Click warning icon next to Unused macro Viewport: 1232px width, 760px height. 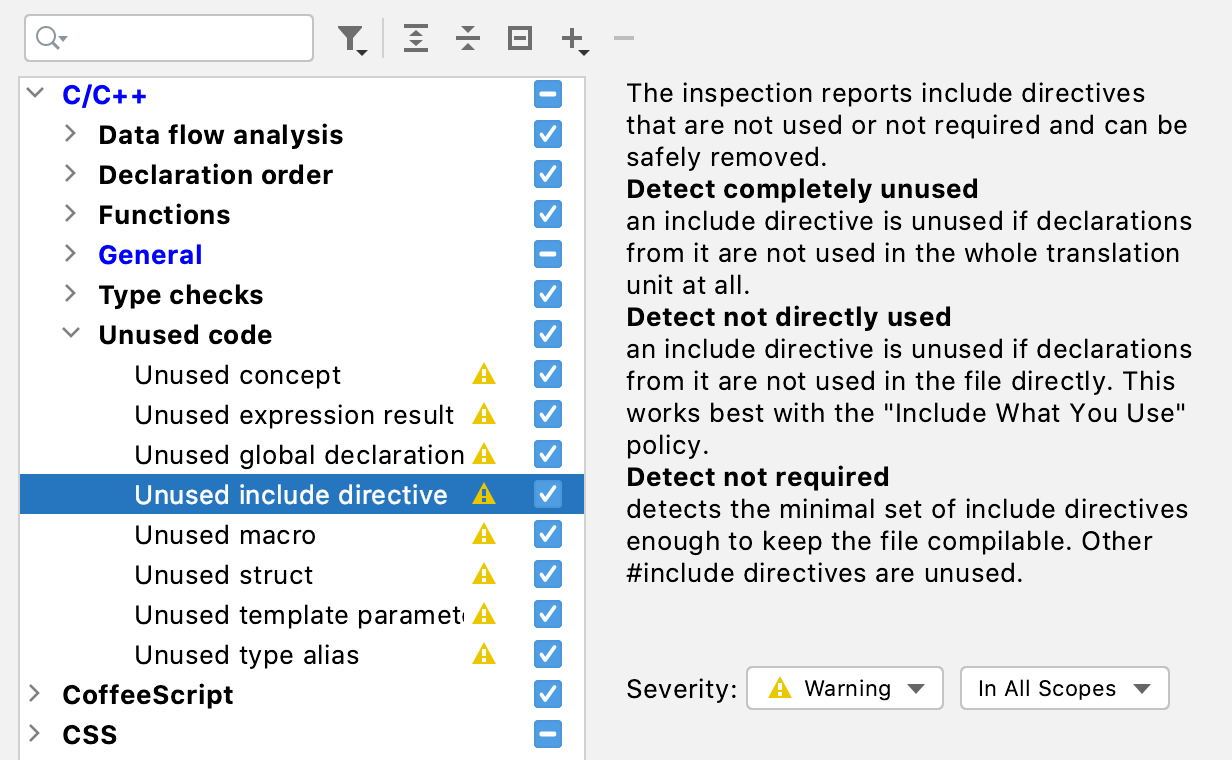tap(484, 535)
